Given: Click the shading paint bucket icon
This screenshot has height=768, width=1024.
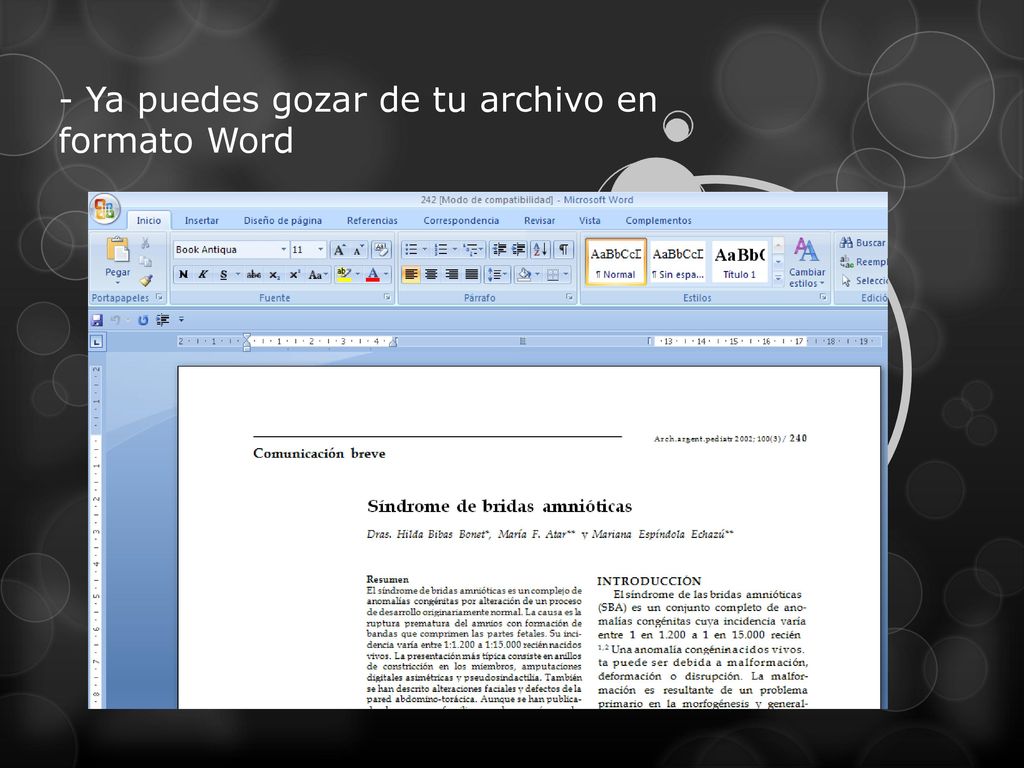Looking at the screenshot, I should 524,274.
